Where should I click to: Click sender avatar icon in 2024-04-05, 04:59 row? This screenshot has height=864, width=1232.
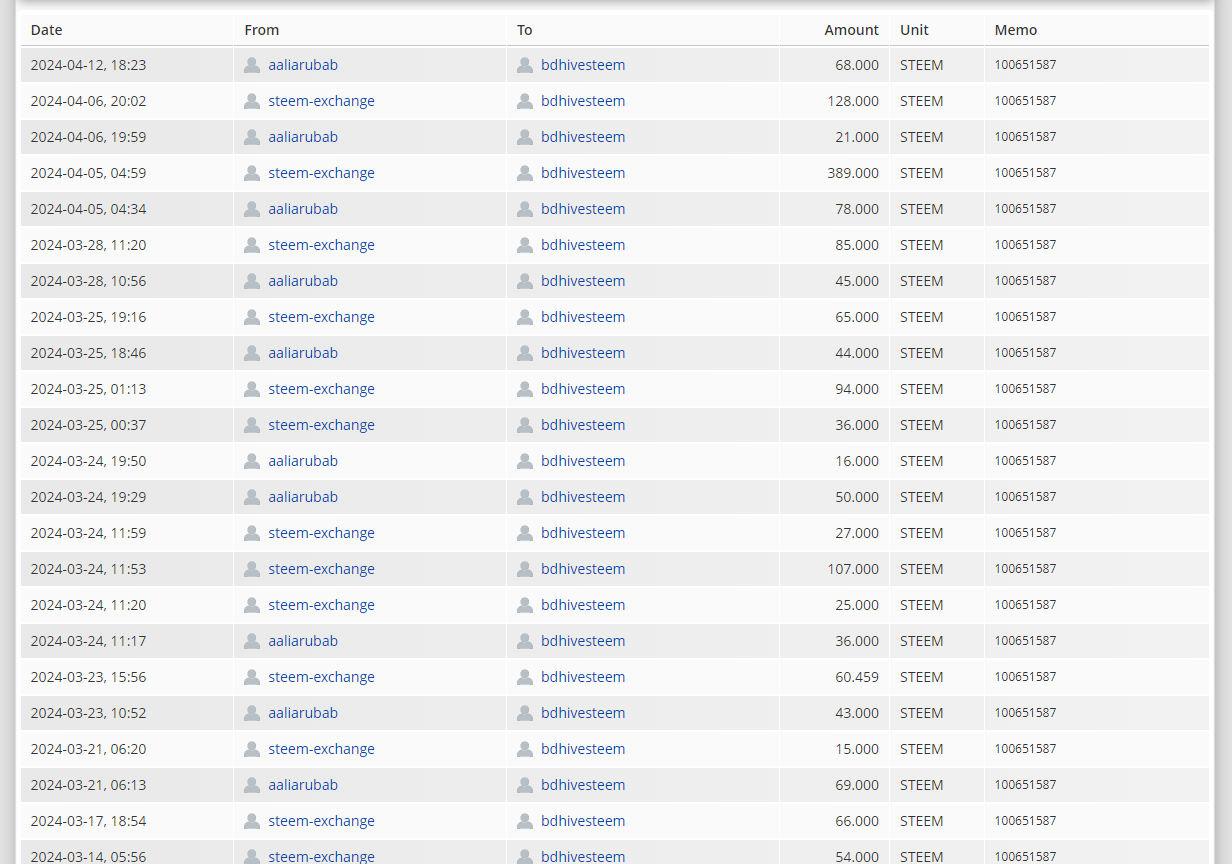coord(252,173)
